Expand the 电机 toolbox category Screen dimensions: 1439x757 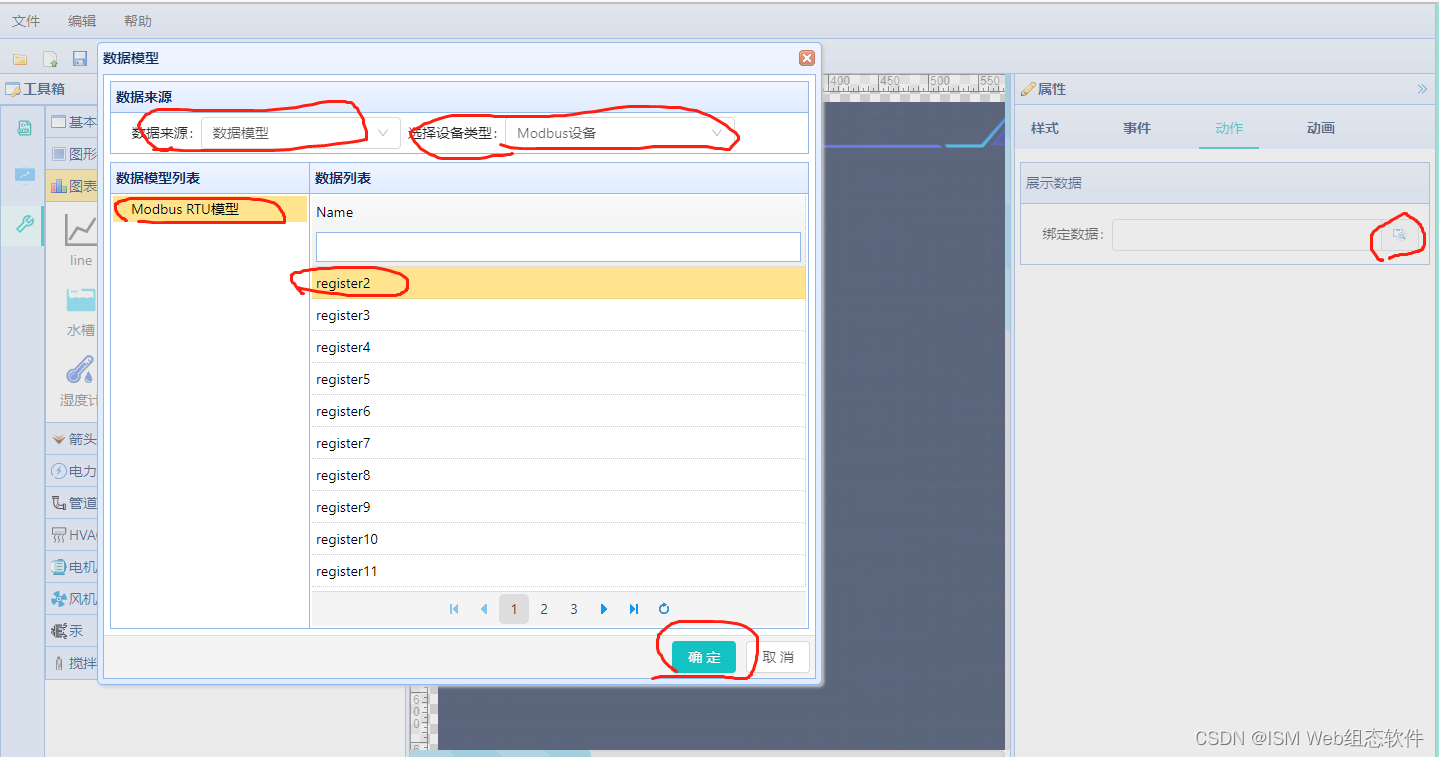click(x=73, y=567)
